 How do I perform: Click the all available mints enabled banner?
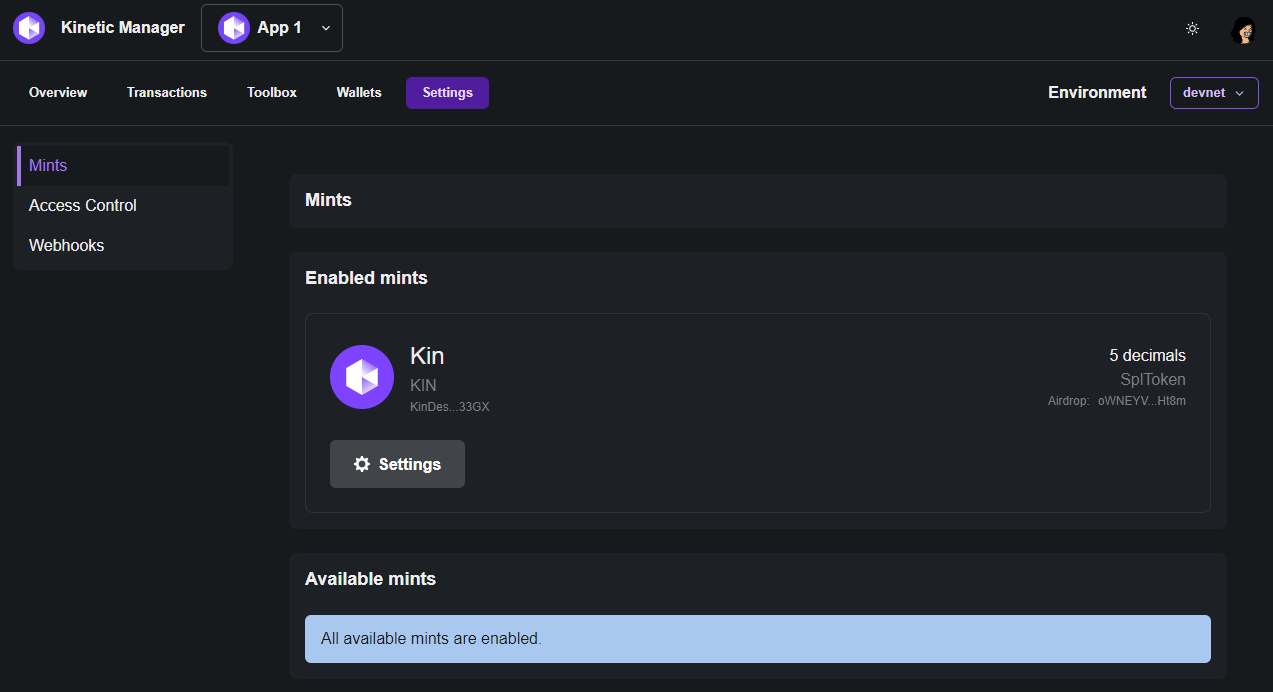(757, 638)
